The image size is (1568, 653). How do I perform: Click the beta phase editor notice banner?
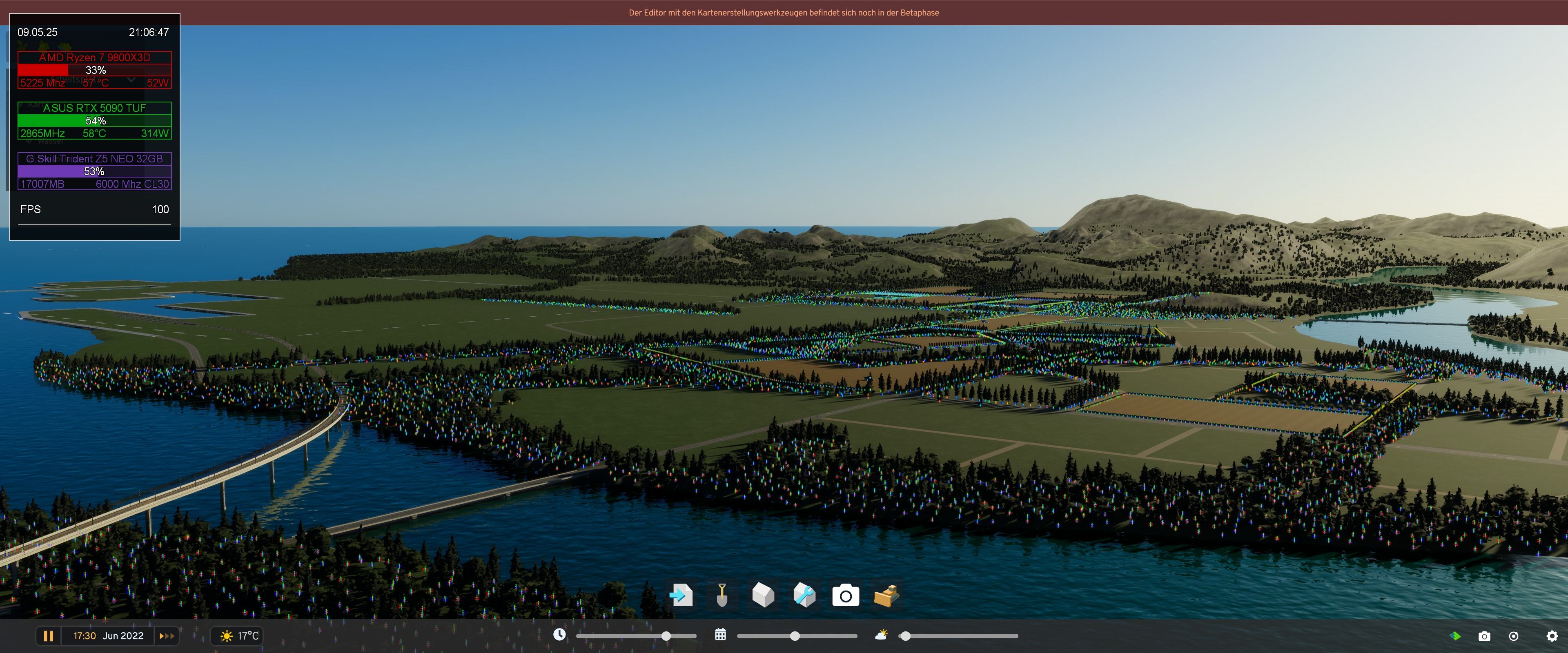(784, 12)
